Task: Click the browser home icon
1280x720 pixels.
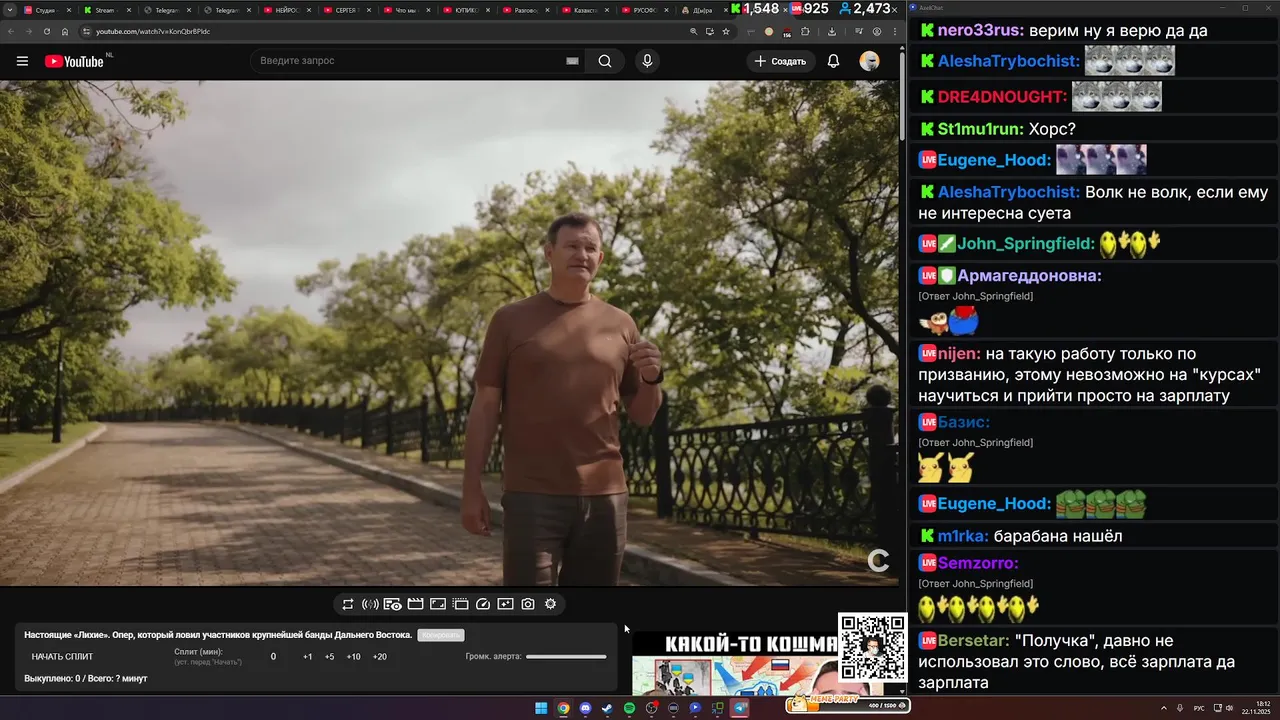Action: point(65,31)
